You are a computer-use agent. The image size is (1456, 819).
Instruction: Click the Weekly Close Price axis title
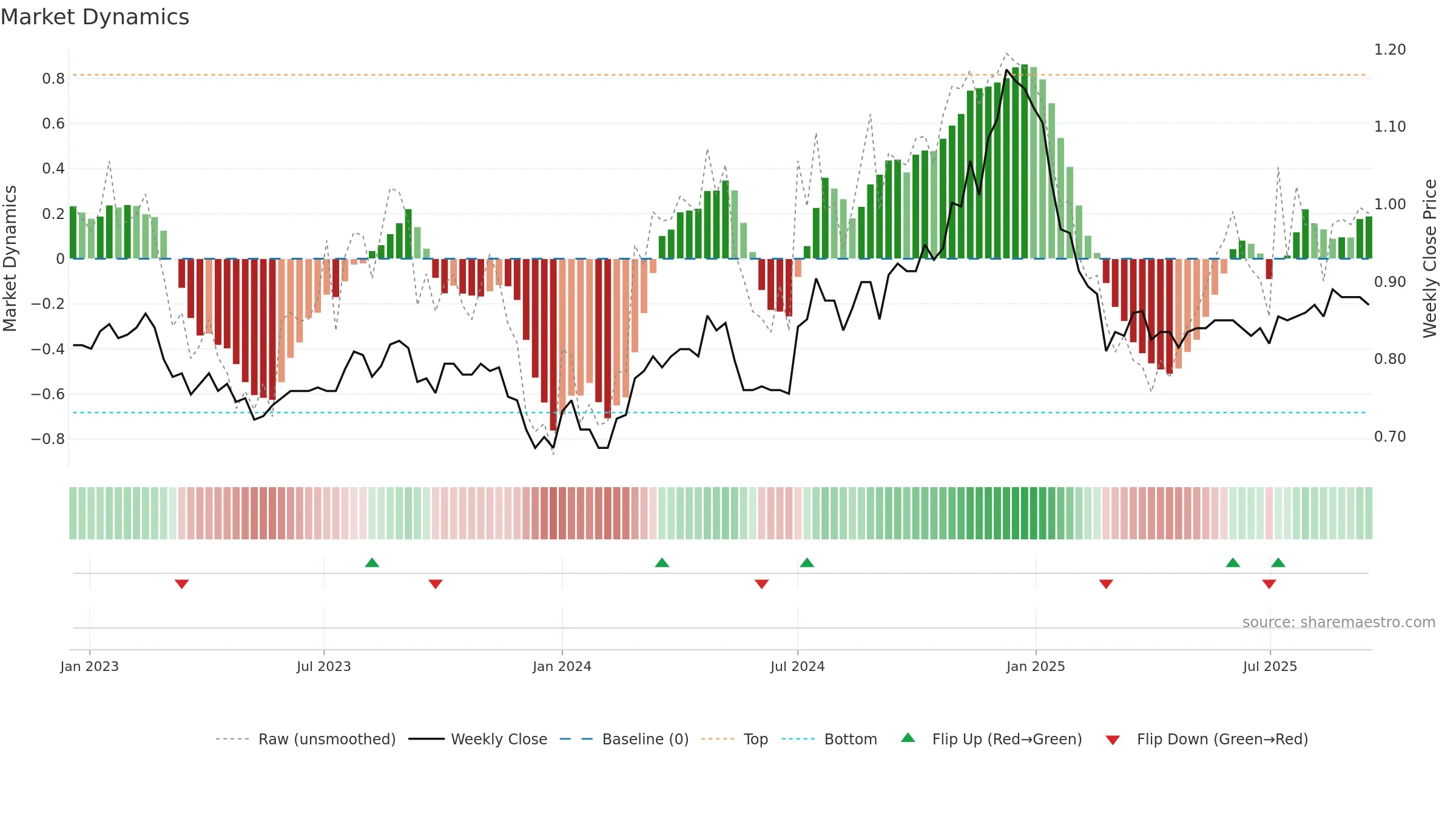(1430, 258)
